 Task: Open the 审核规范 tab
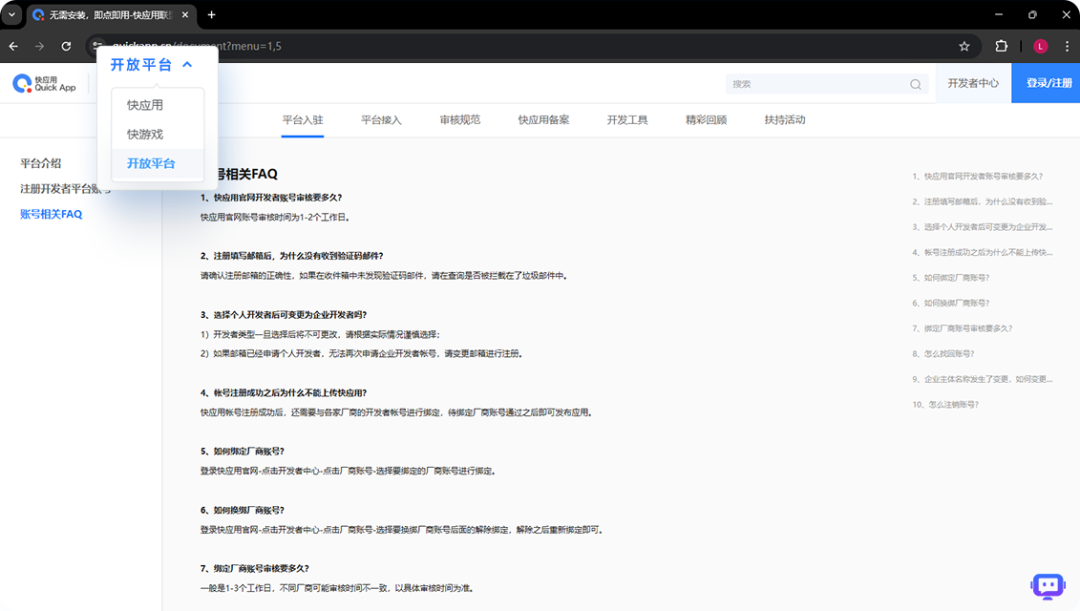(460, 120)
